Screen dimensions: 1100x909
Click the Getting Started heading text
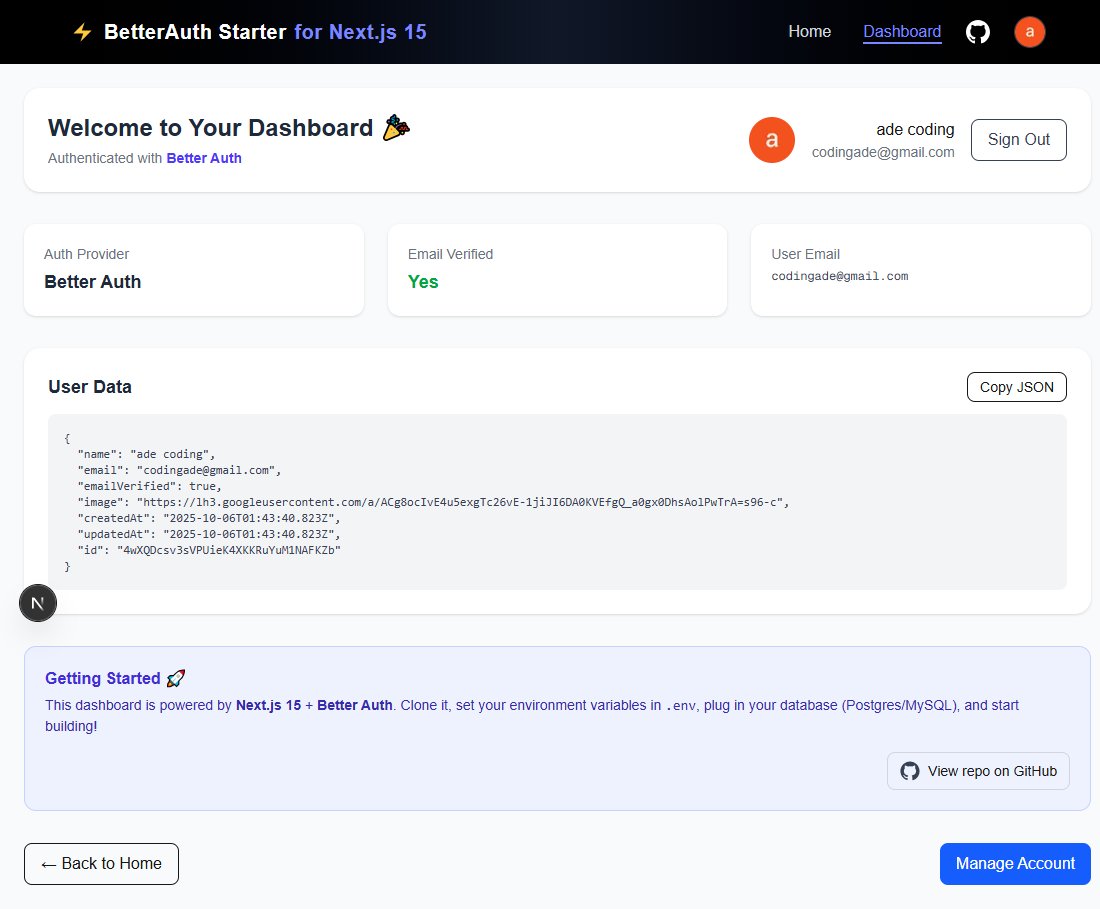coord(102,678)
